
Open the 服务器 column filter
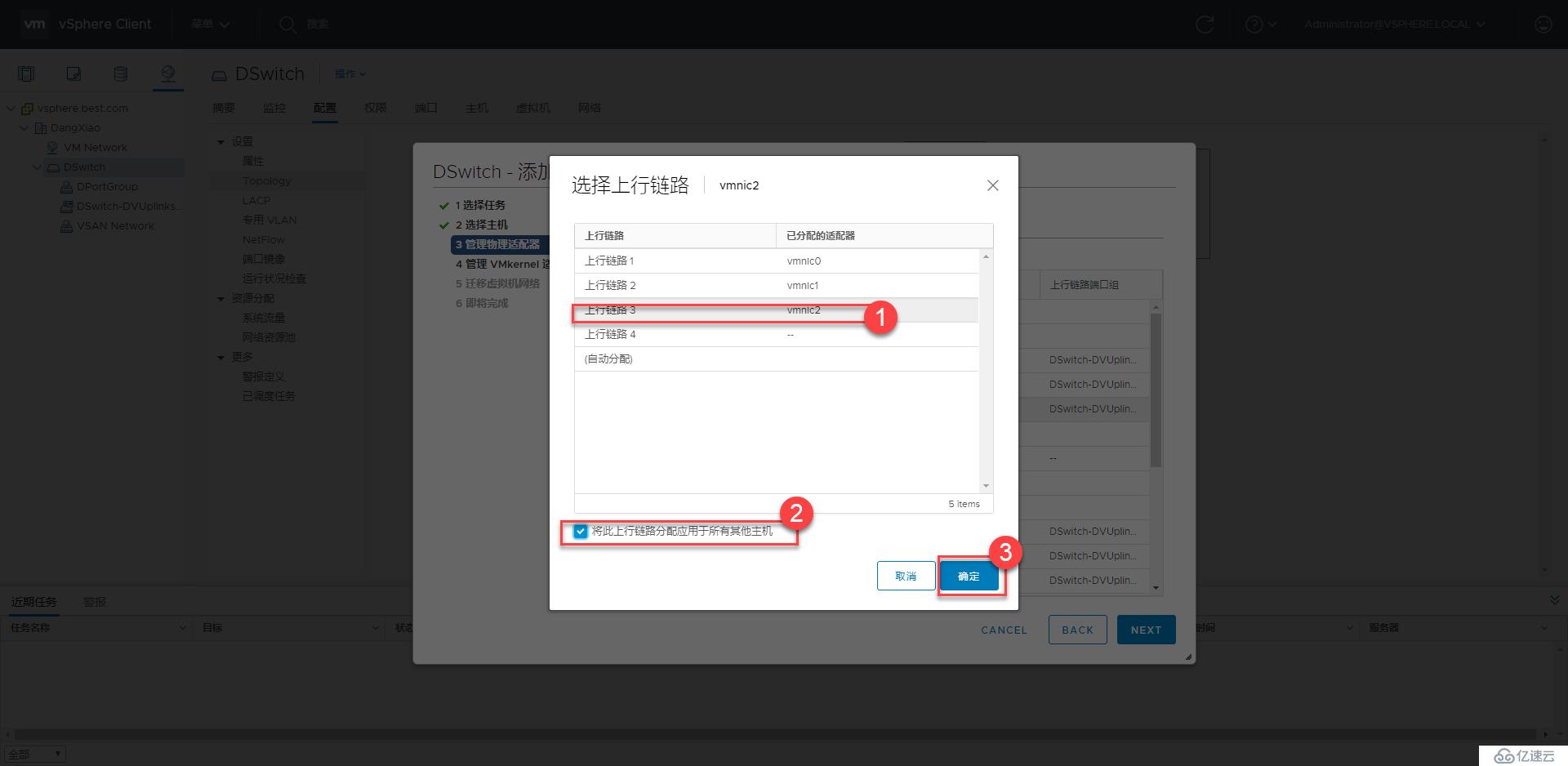pyautogui.click(x=1543, y=629)
